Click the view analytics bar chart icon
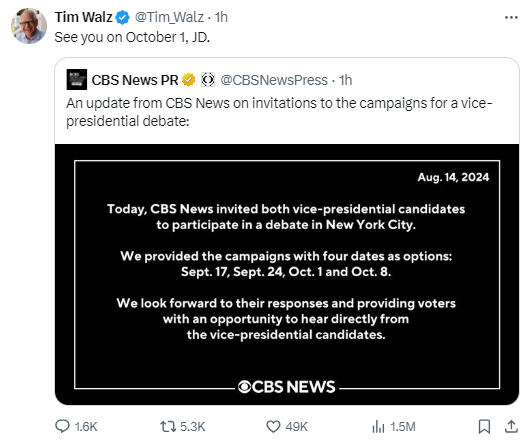Screen dimensions: 529x444 tap(378, 426)
